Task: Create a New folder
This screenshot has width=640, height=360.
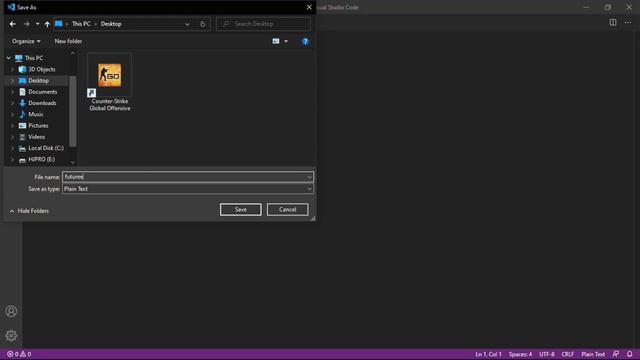Action: 68,41
